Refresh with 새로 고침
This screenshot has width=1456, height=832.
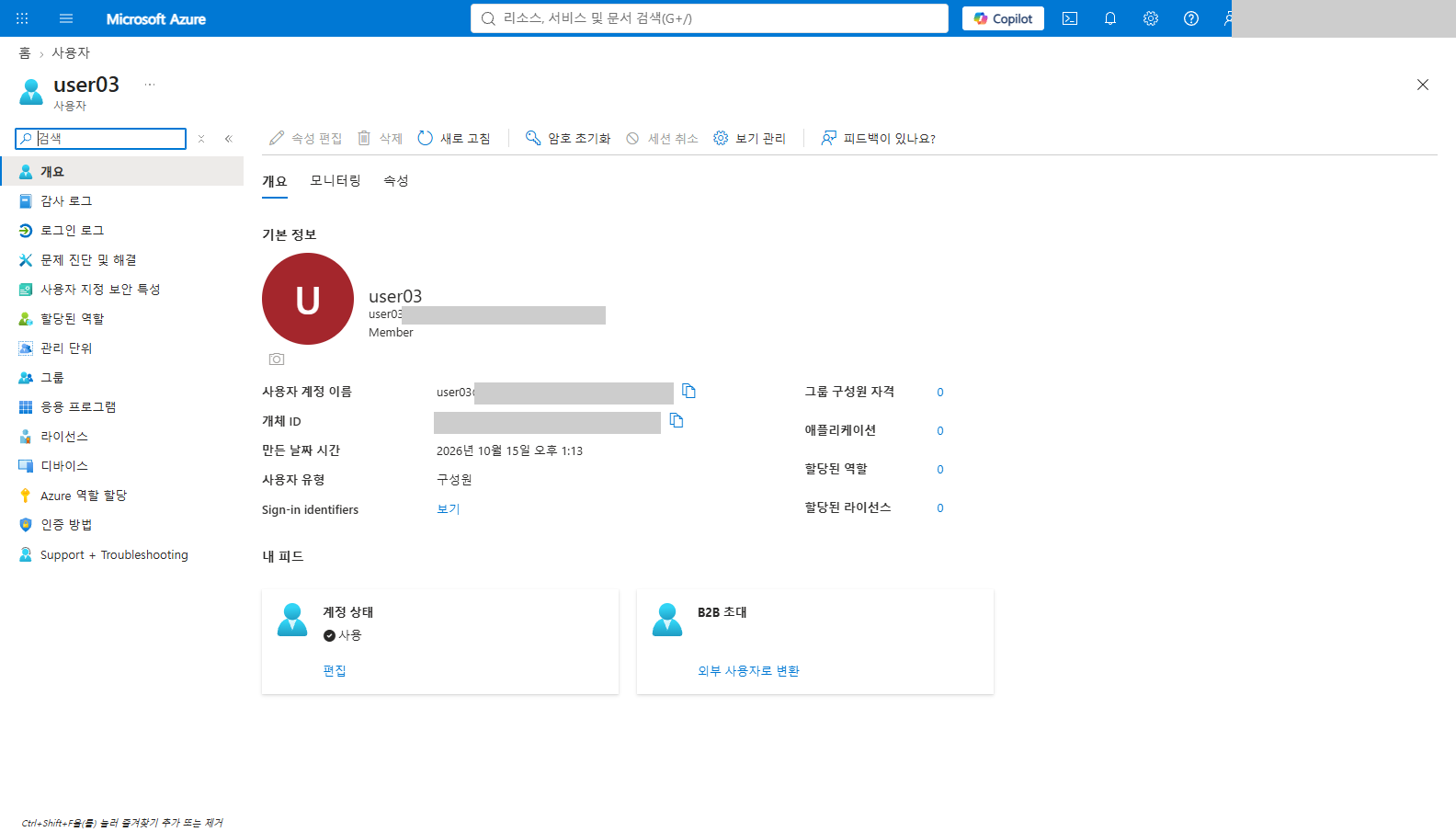453,139
